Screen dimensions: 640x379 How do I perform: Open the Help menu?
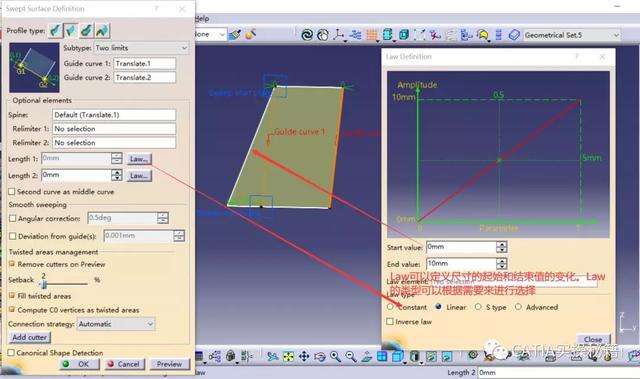(x=202, y=18)
